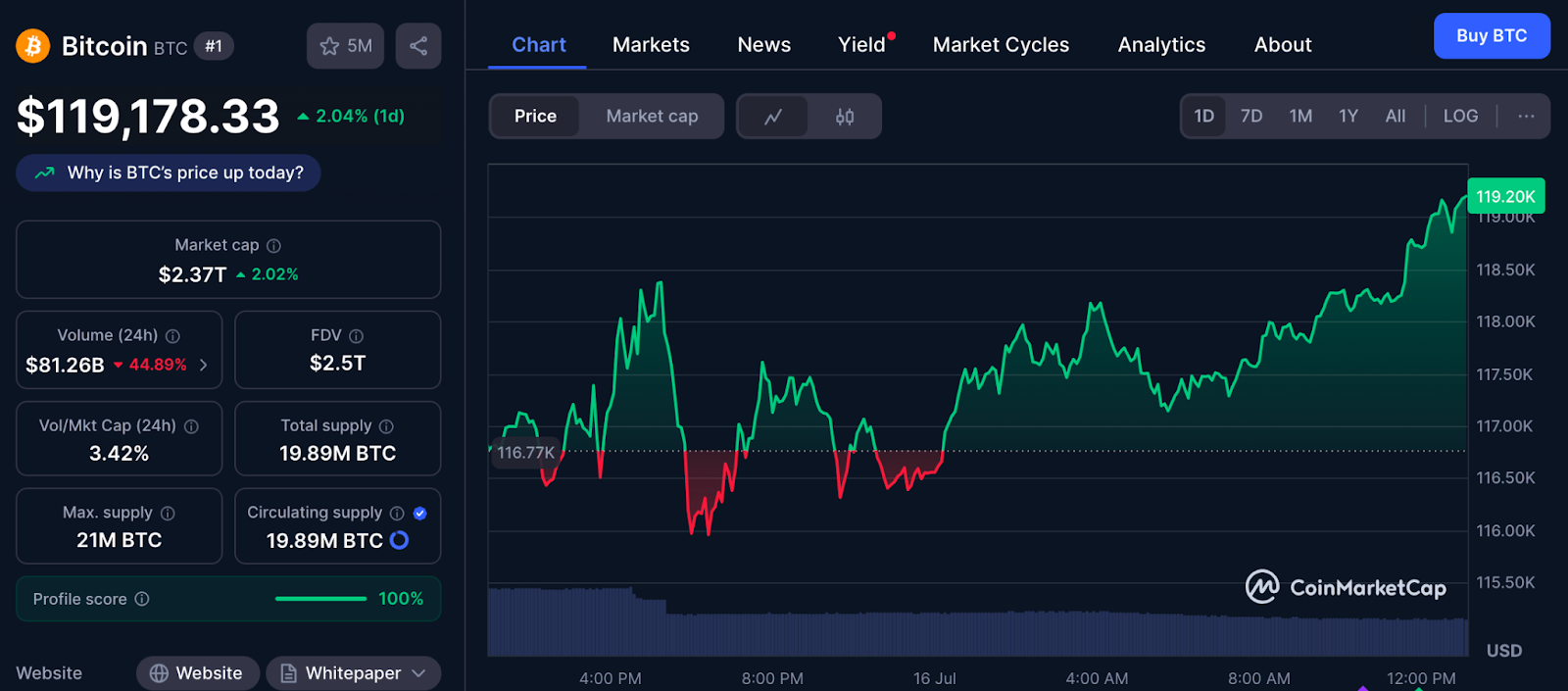Click the 21M BTC max supply value
The image size is (1568, 691).
[x=120, y=540]
